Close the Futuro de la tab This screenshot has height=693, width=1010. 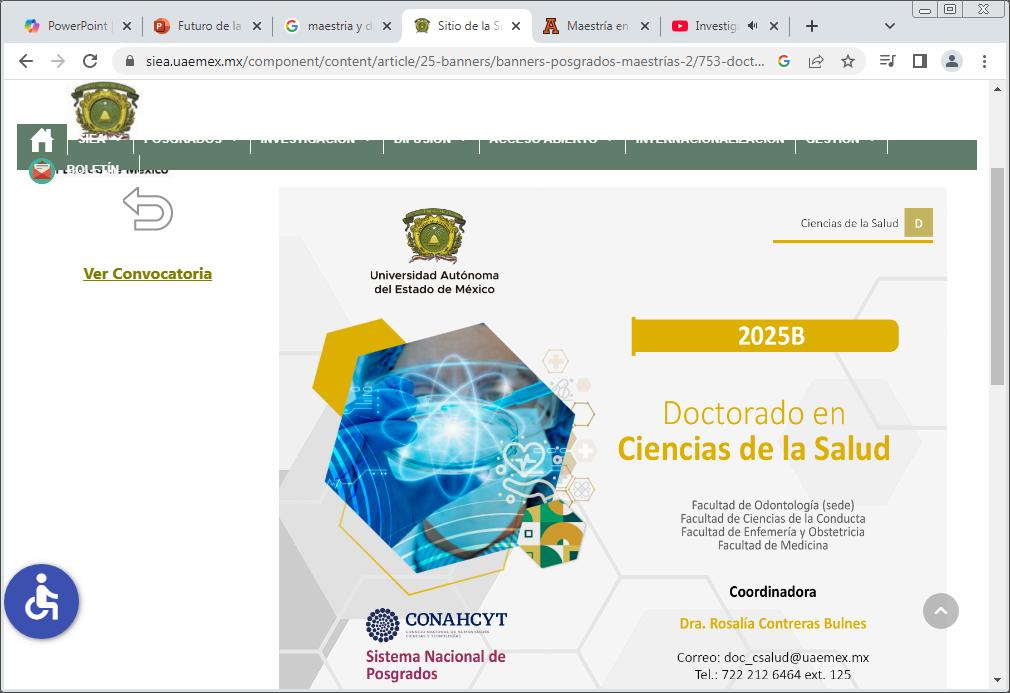click(x=256, y=26)
